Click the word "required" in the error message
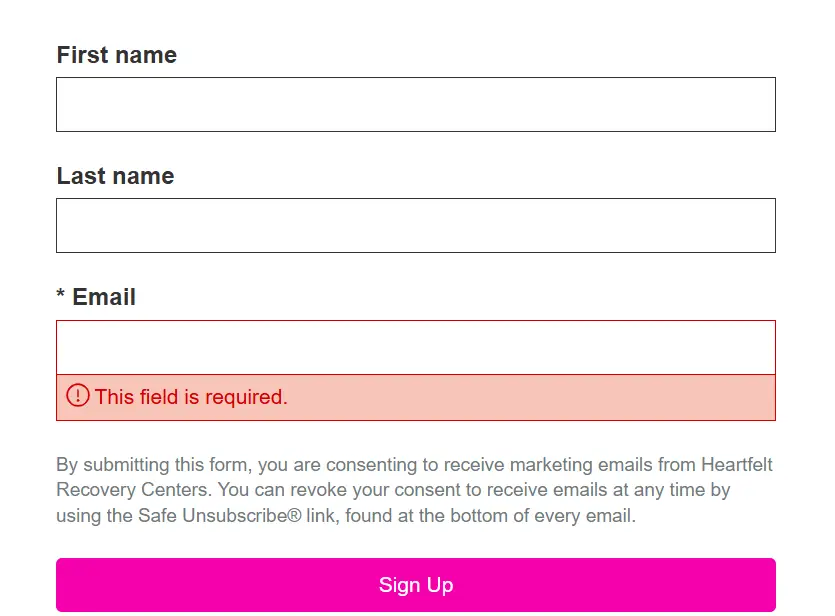 [245, 397]
